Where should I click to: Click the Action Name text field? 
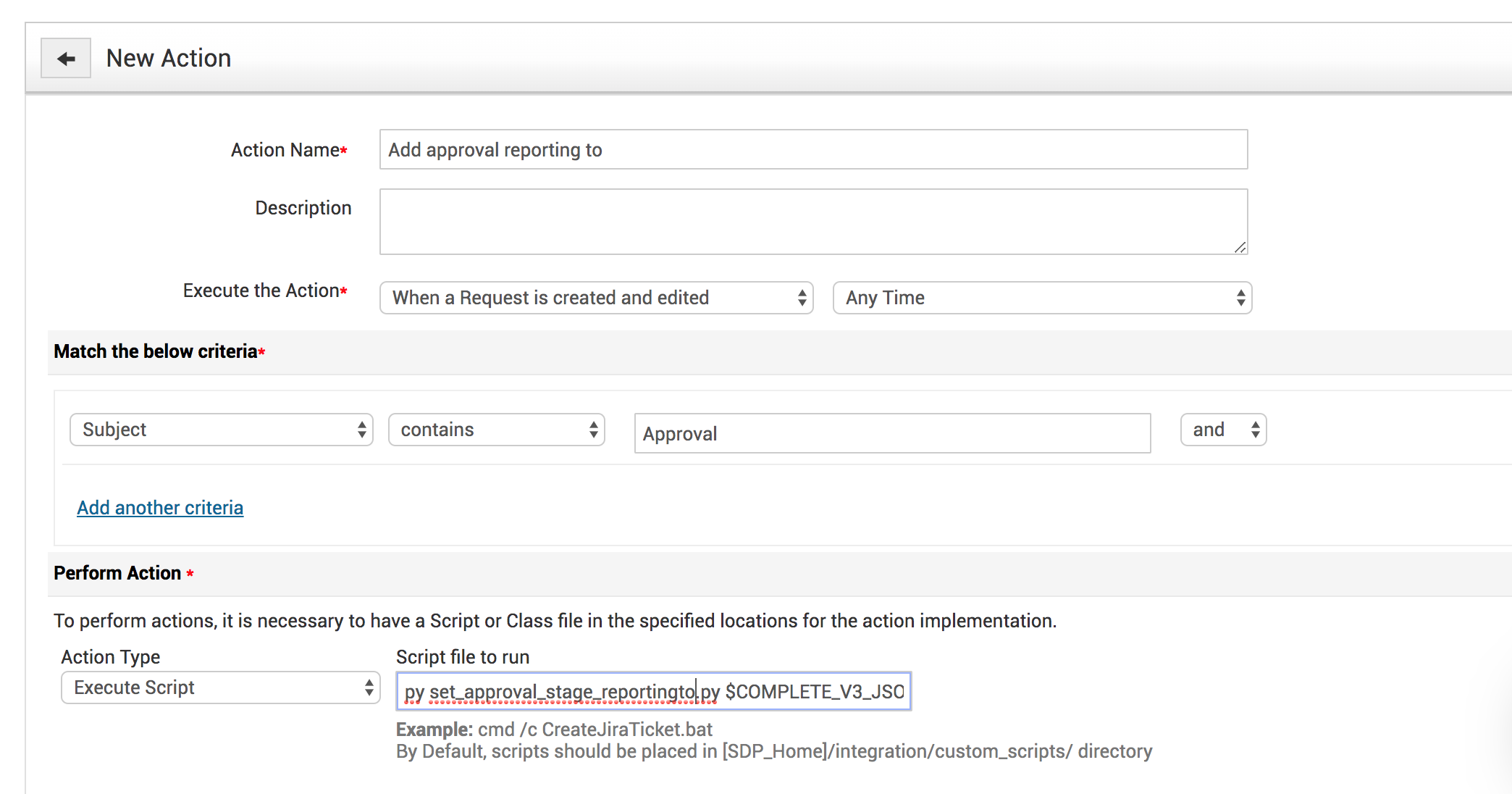click(812, 150)
